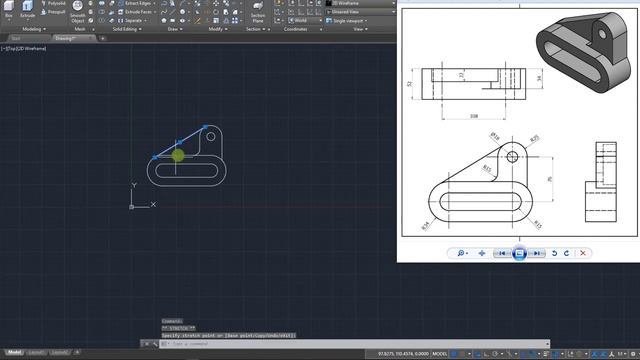Click the Extrude tool
The image size is (640, 360).
27,9
